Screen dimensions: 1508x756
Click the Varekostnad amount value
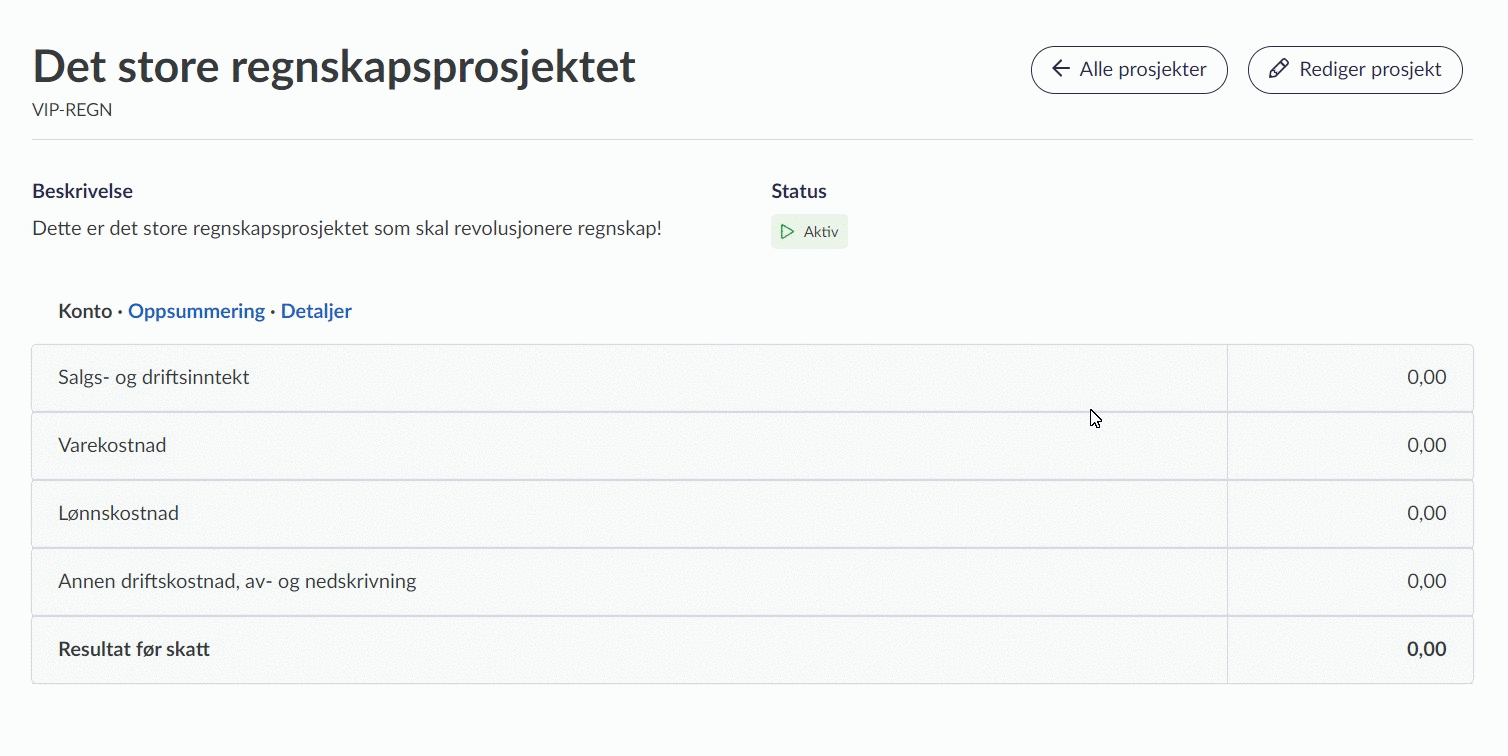(x=1426, y=445)
